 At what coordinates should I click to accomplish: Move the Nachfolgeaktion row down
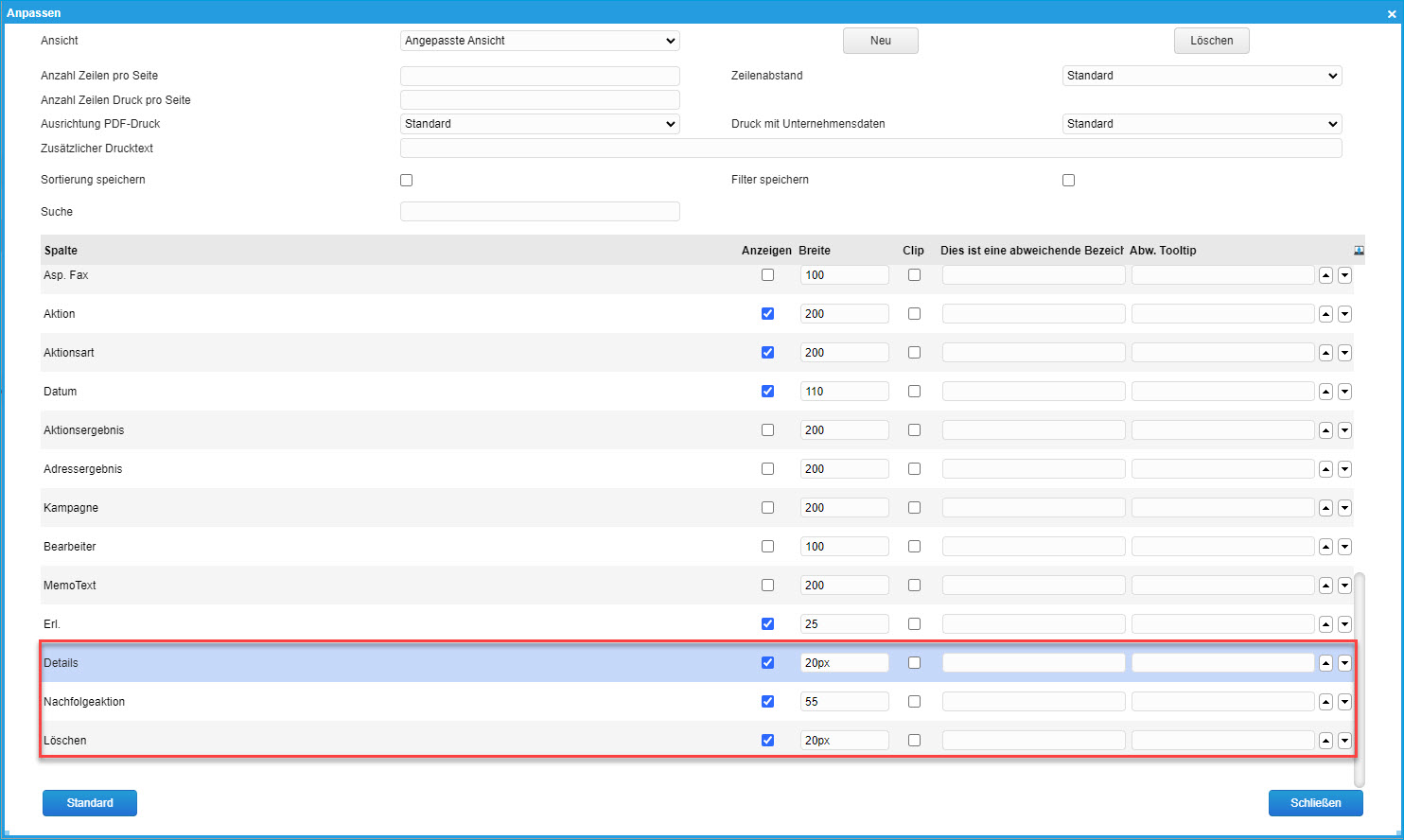point(1344,702)
